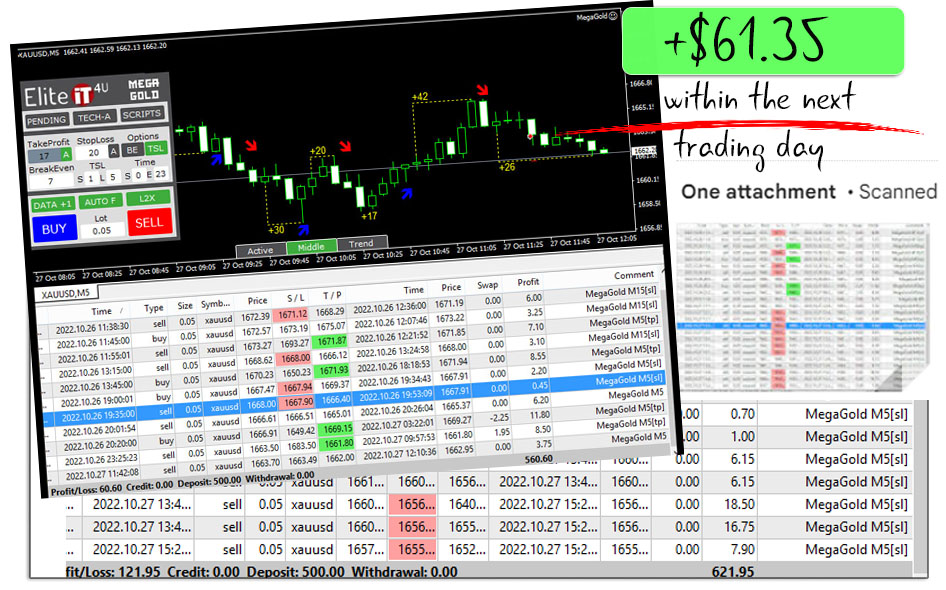Screen dimensions: 946x590
Task: Sort by the Comment column header
Action: point(634,275)
